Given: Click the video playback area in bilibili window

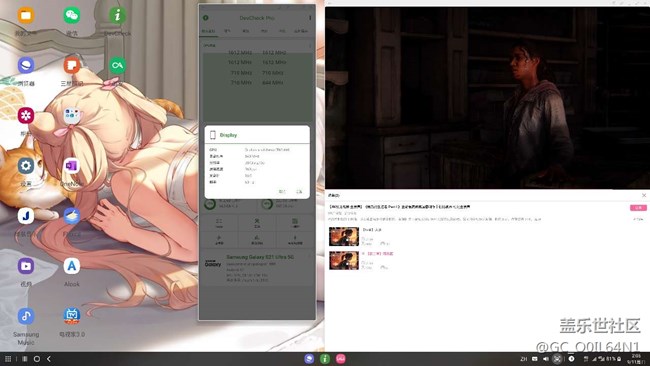Looking at the screenshot, I should click(x=488, y=98).
